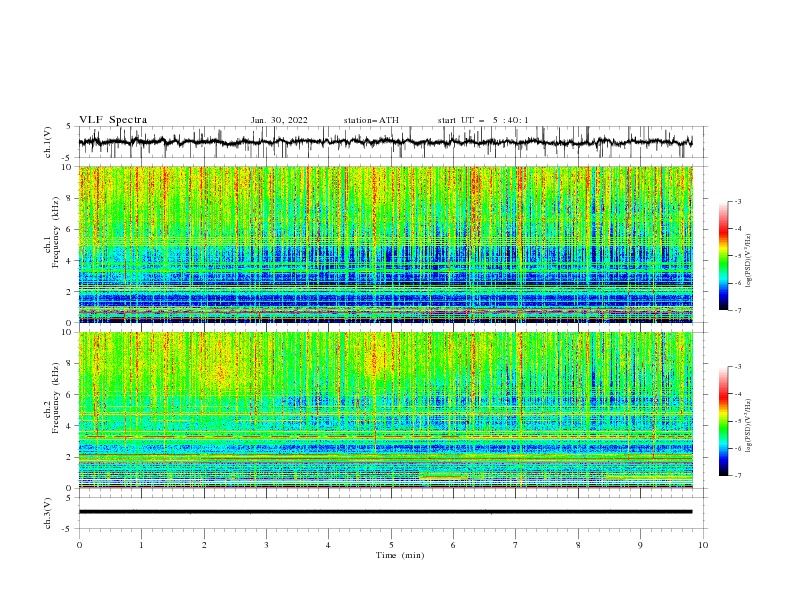
Task: Click the "-7" tick on ch.1 colorbar
Action: 737,311
